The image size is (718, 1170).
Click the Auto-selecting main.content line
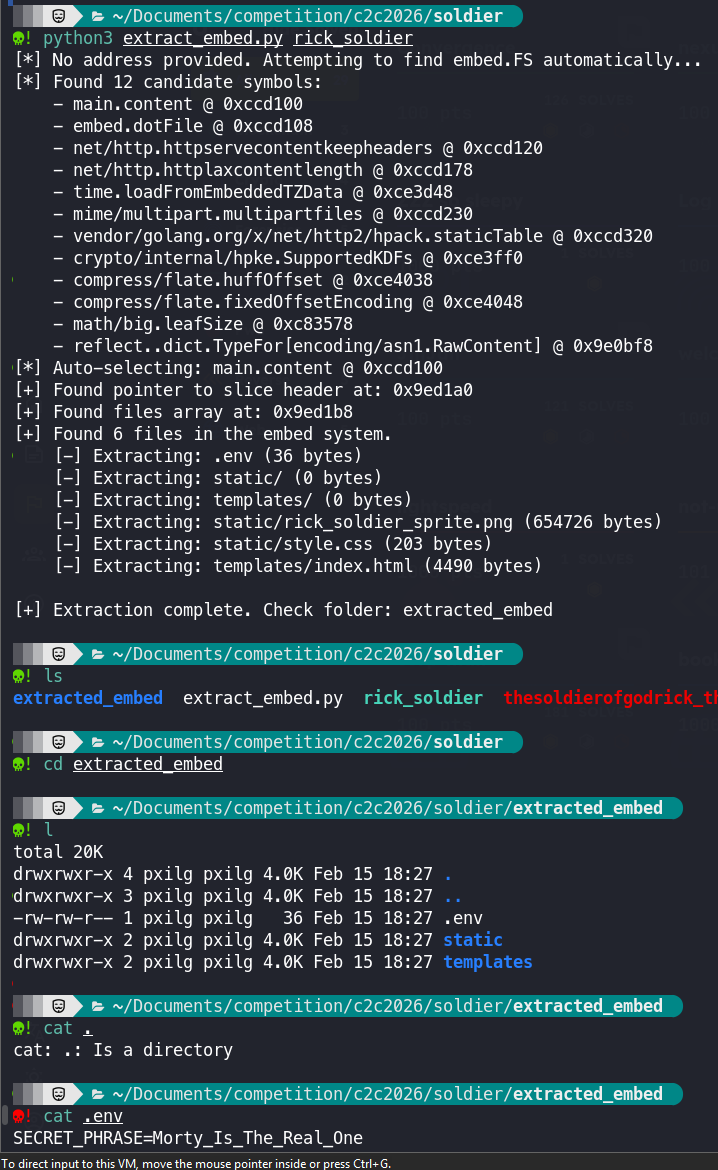230,368
